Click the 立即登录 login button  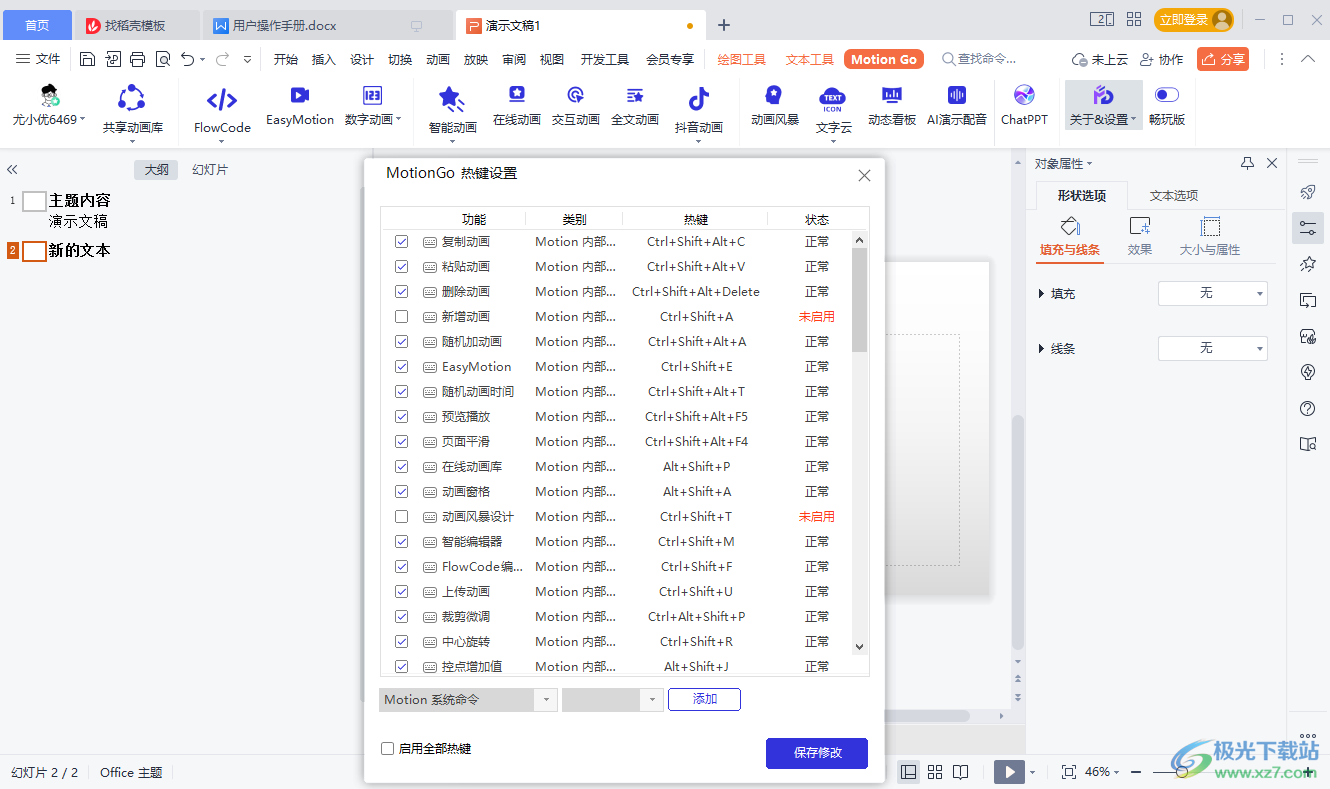[x=1193, y=20]
